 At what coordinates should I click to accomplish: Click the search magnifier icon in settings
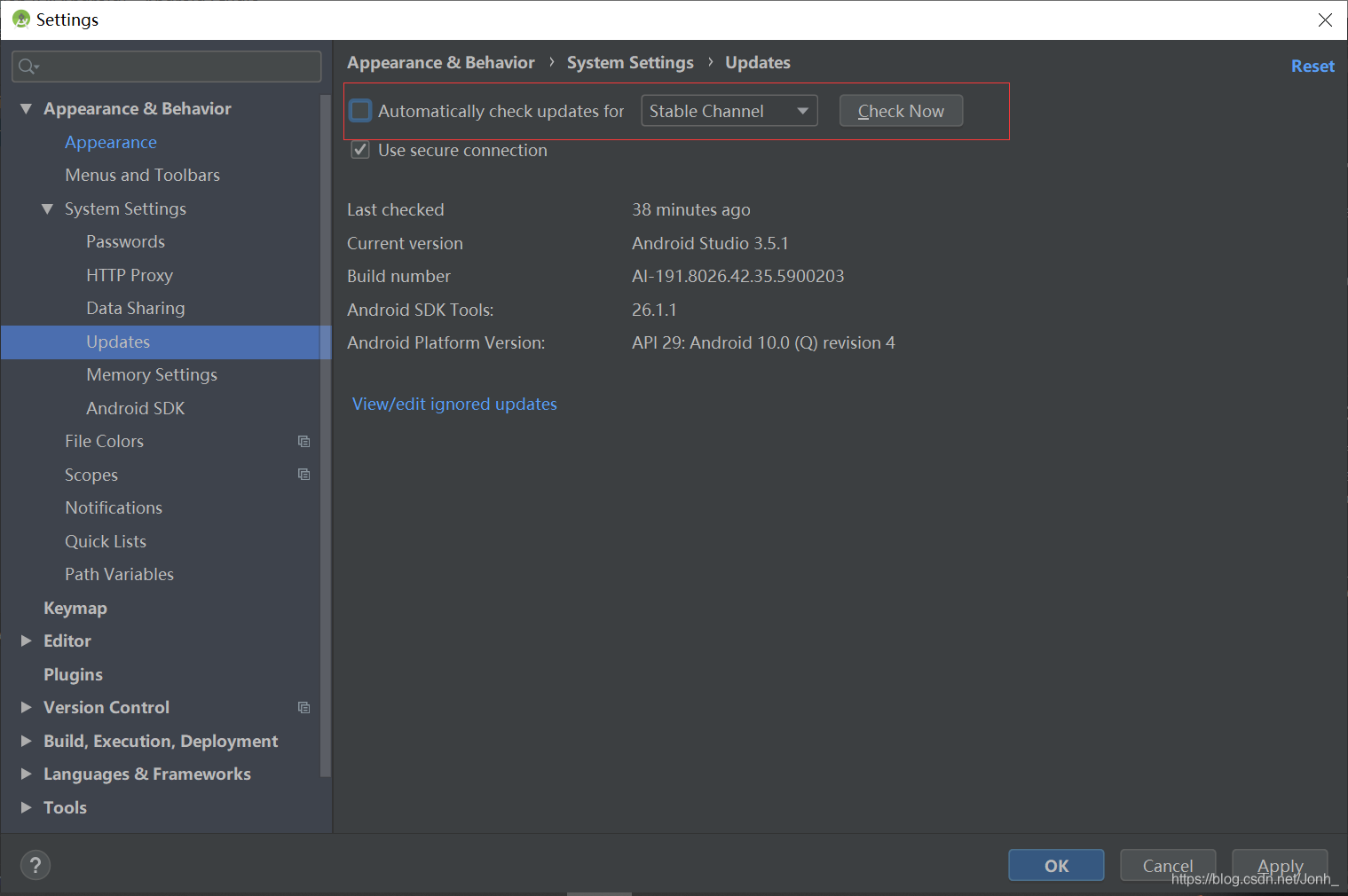pyautogui.click(x=28, y=67)
